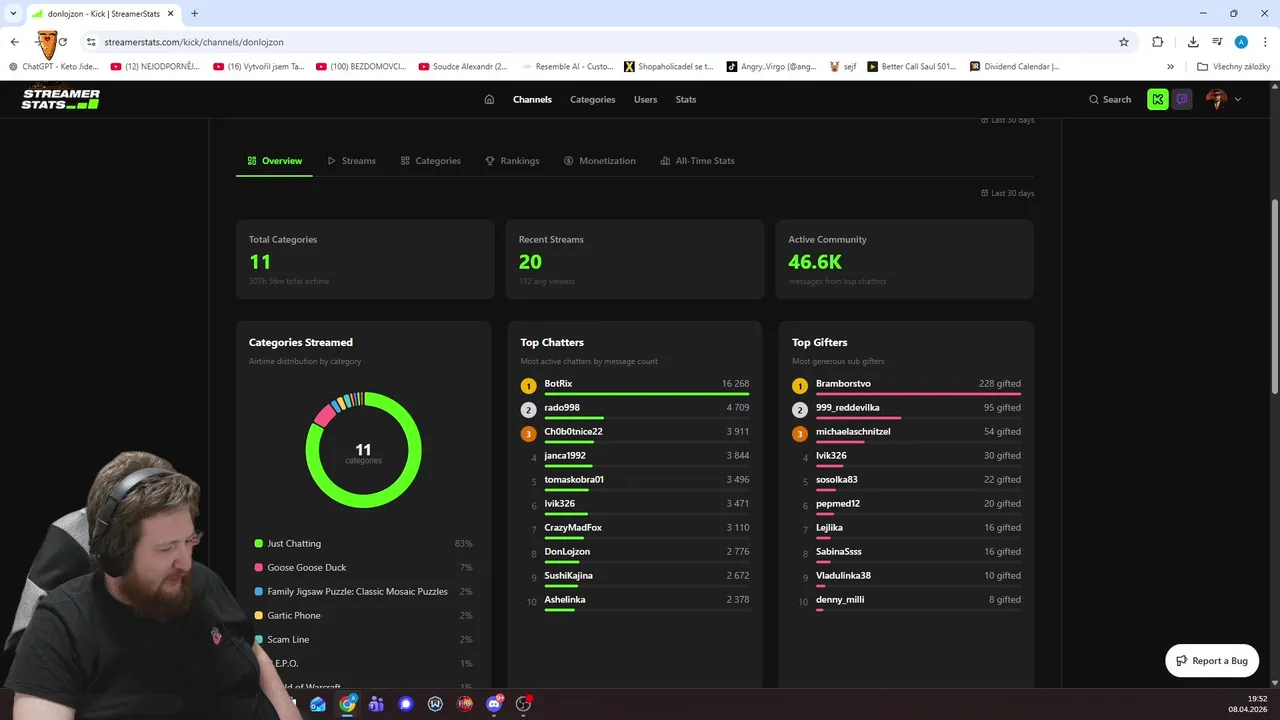This screenshot has height=720, width=1280.
Task: Select the Monetization tab
Action: click(599, 161)
